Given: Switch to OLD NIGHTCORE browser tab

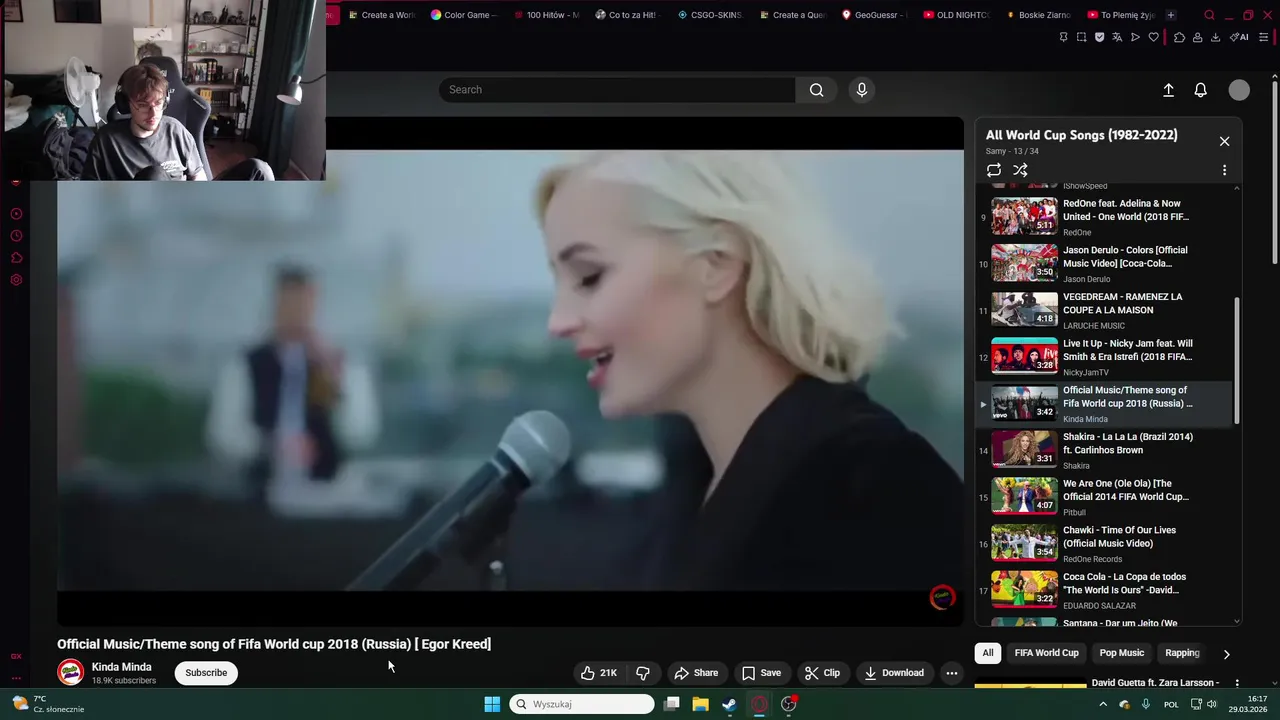Looking at the screenshot, I should pyautogui.click(x=957, y=15).
